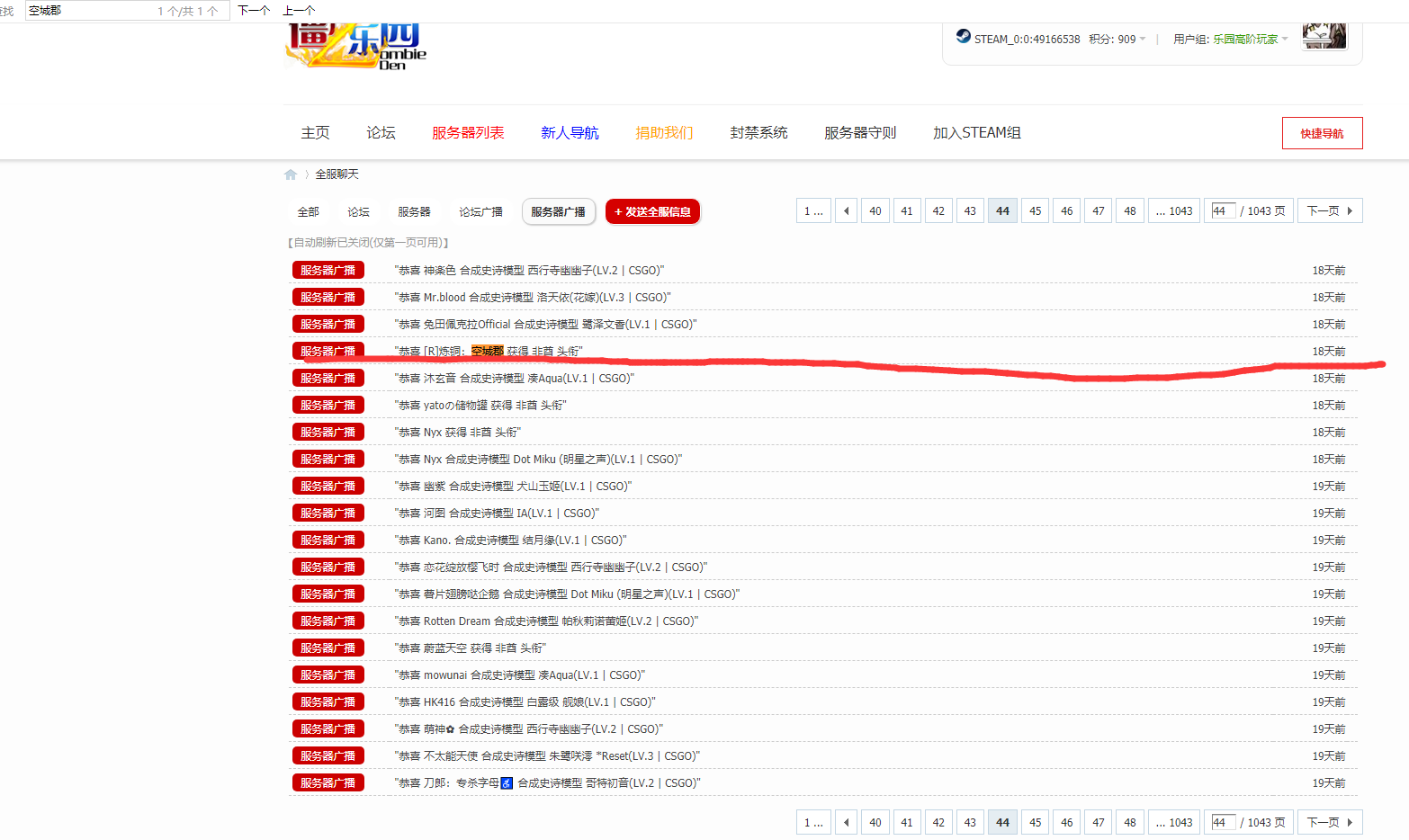
Task: Enable the 服务器广播 filter
Action: point(558,211)
